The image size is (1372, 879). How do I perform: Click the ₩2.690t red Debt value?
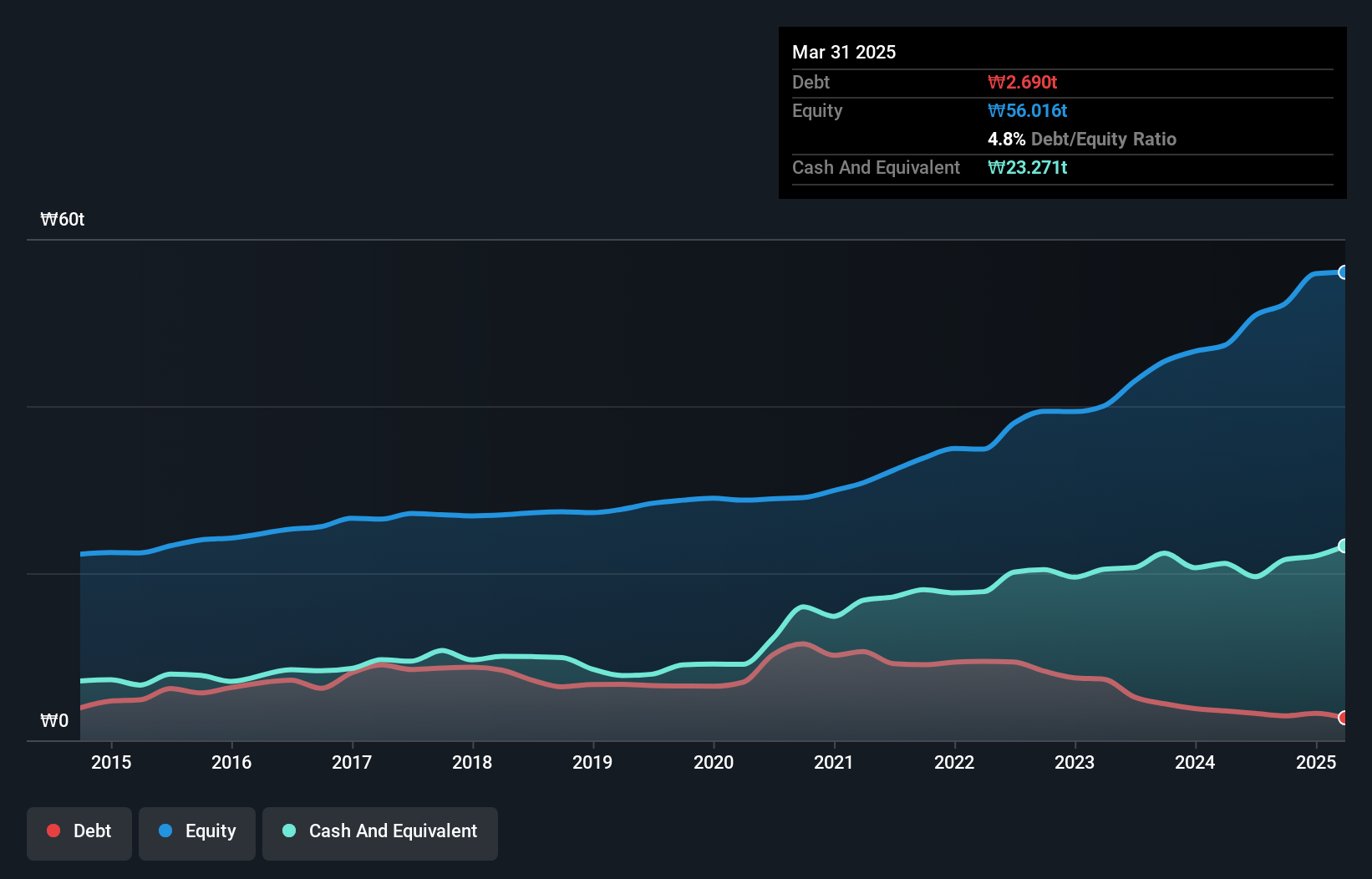(1022, 82)
